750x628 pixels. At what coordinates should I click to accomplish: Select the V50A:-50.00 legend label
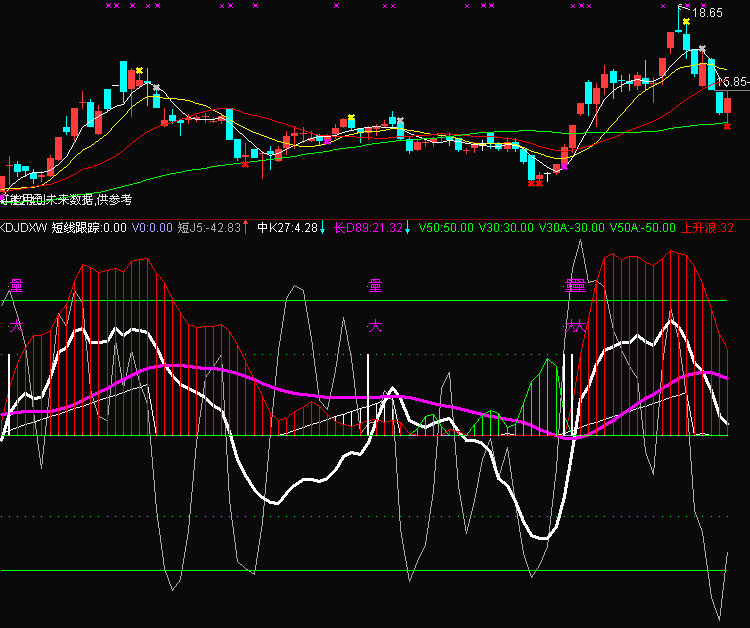point(642,228)
